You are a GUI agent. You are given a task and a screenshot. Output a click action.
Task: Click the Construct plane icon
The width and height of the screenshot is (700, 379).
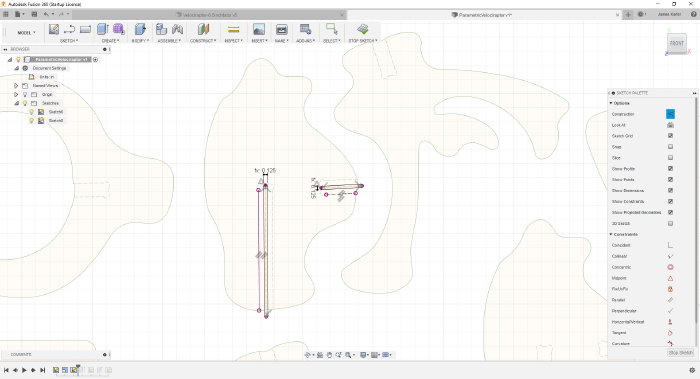pyautogui.click(x=203, y=29)
